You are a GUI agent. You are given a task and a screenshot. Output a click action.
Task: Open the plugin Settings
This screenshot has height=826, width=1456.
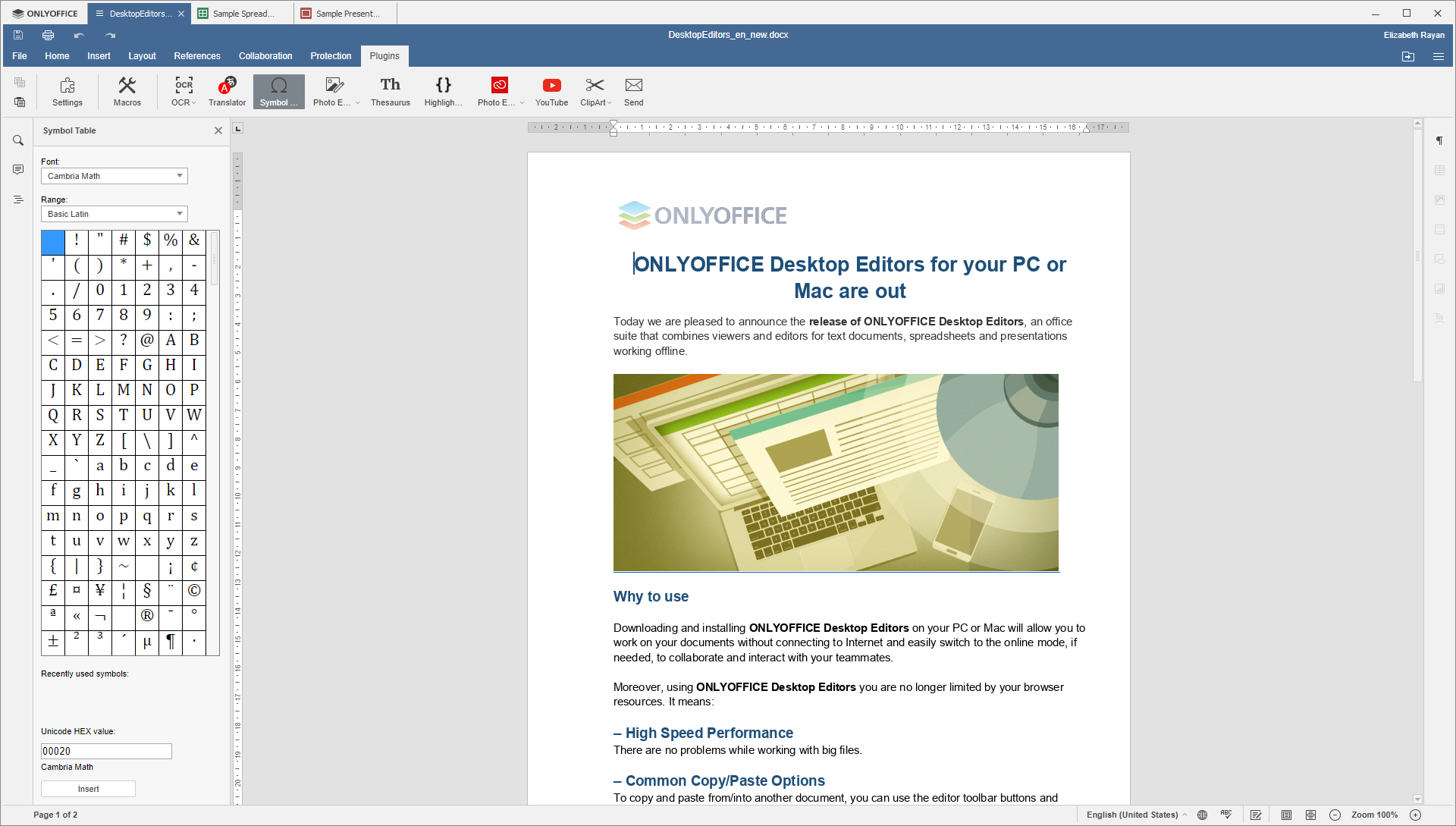(67, 91)
